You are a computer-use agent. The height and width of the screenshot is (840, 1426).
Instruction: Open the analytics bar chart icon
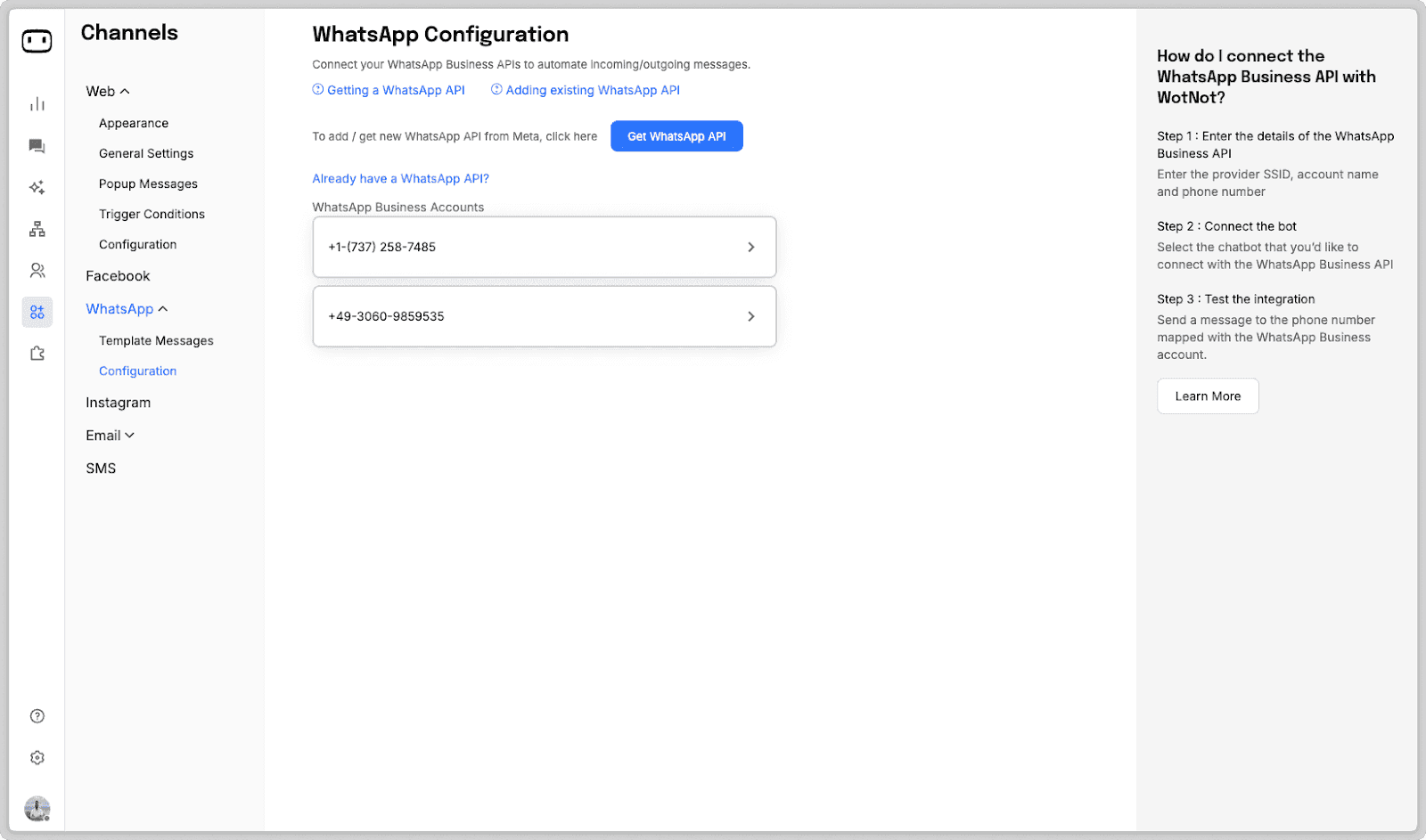point(37,103)
